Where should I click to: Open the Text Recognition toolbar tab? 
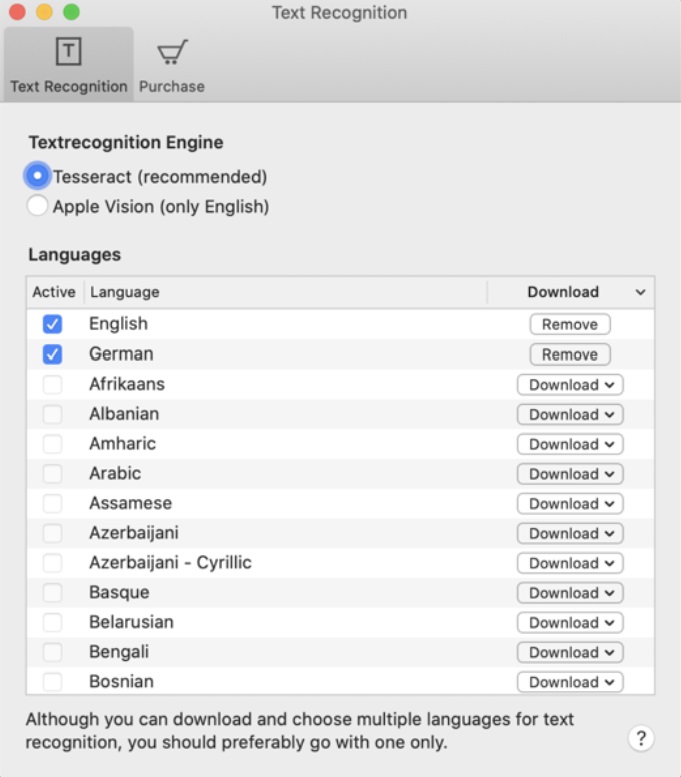tap(68, 65)
